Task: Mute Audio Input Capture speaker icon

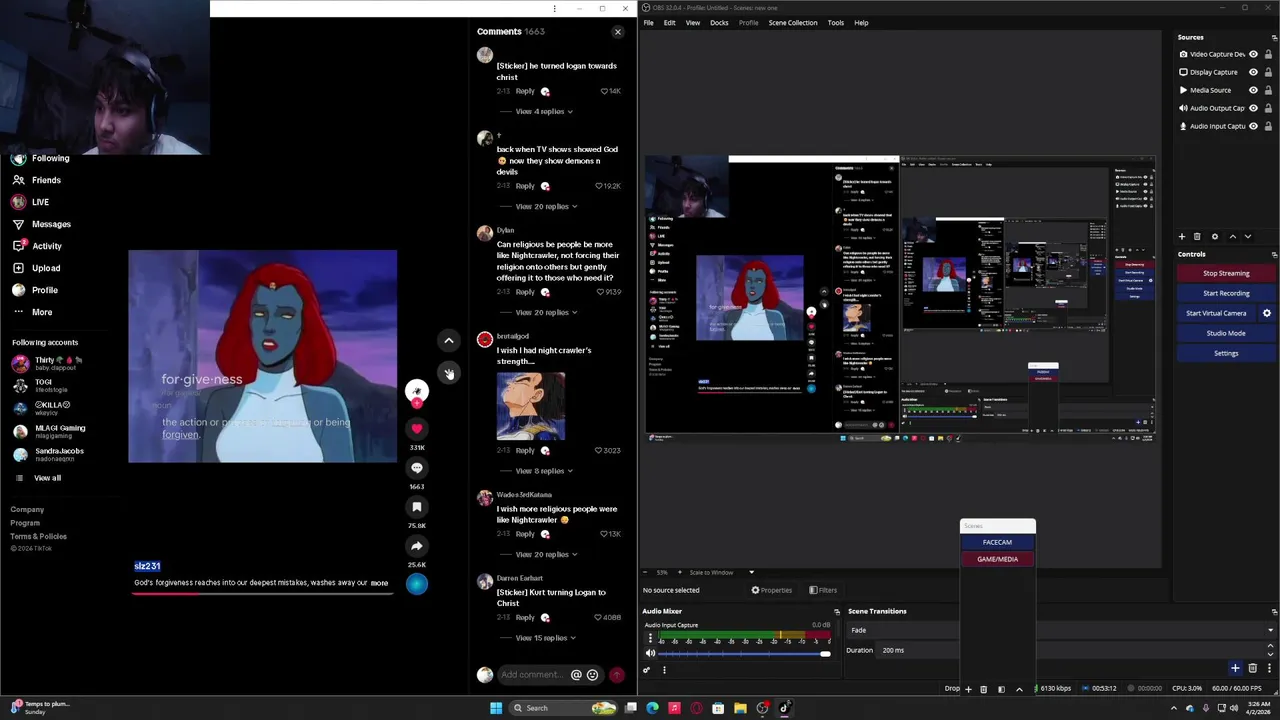Action: click(x=650, y=653)
